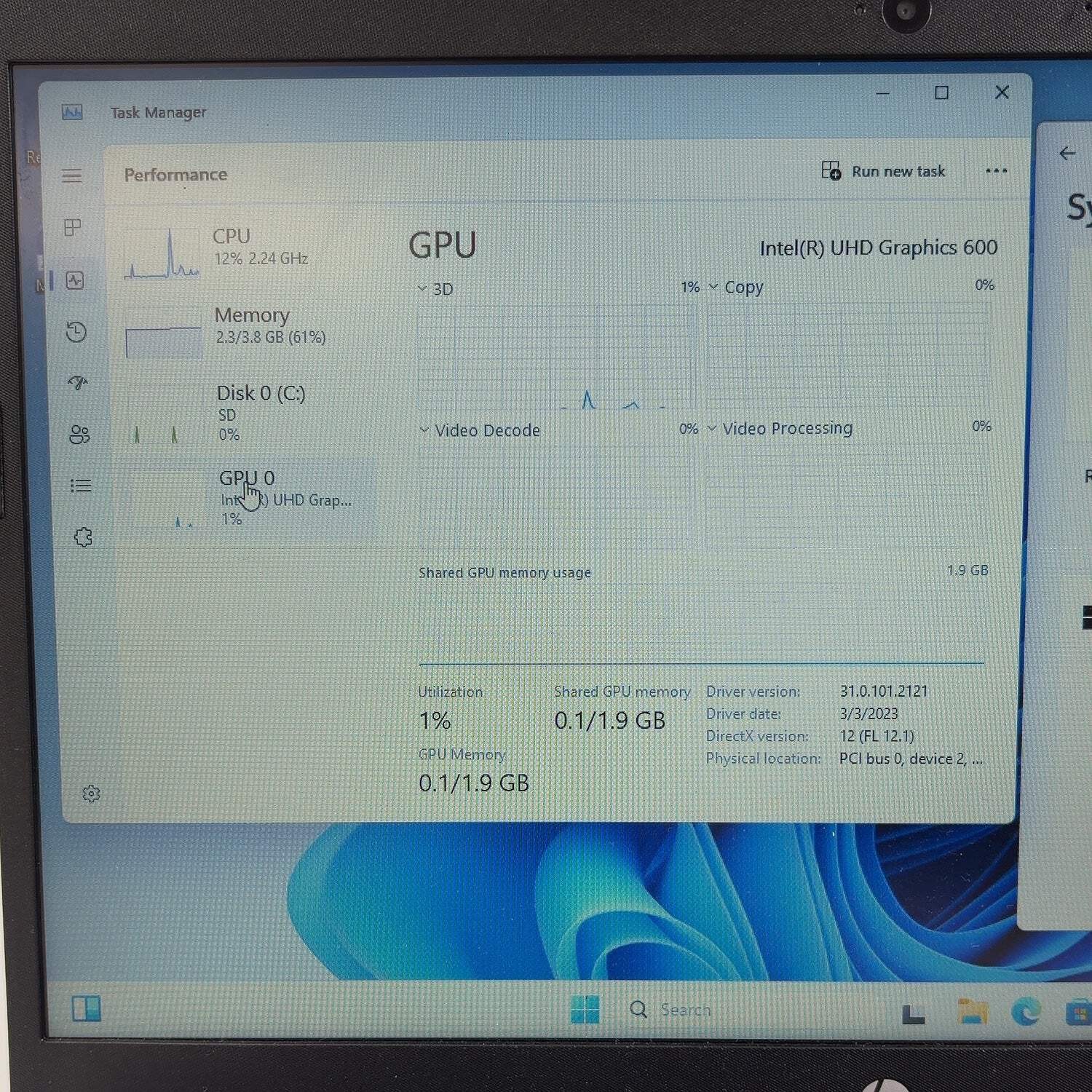Select the Performance page icon in sidebar
This screenshot has height=1092, width=1092.
(75, 280)
